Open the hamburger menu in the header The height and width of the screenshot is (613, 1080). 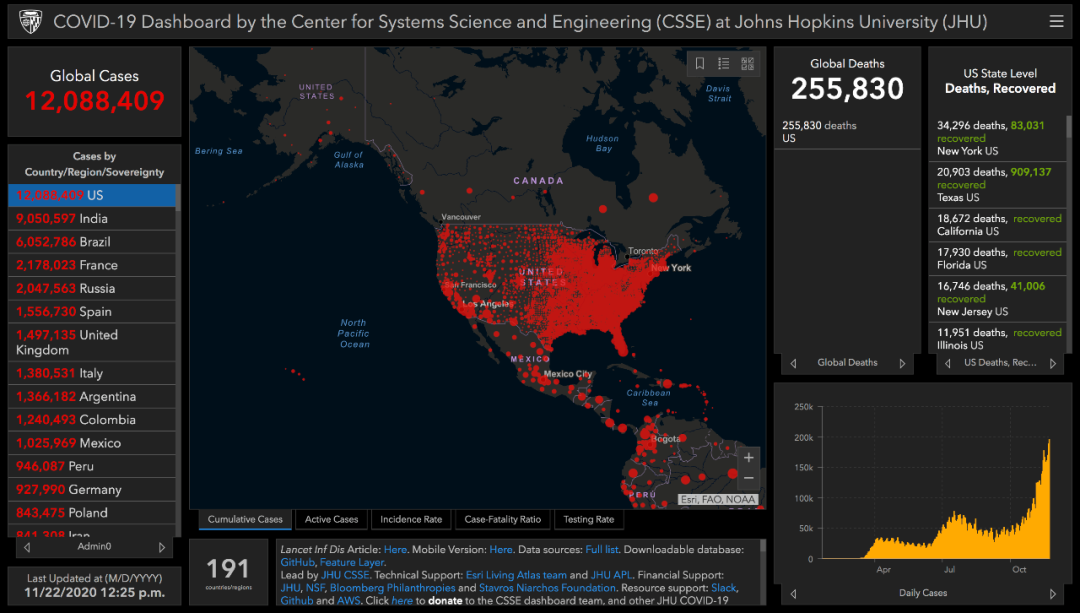pos(1056,21)
